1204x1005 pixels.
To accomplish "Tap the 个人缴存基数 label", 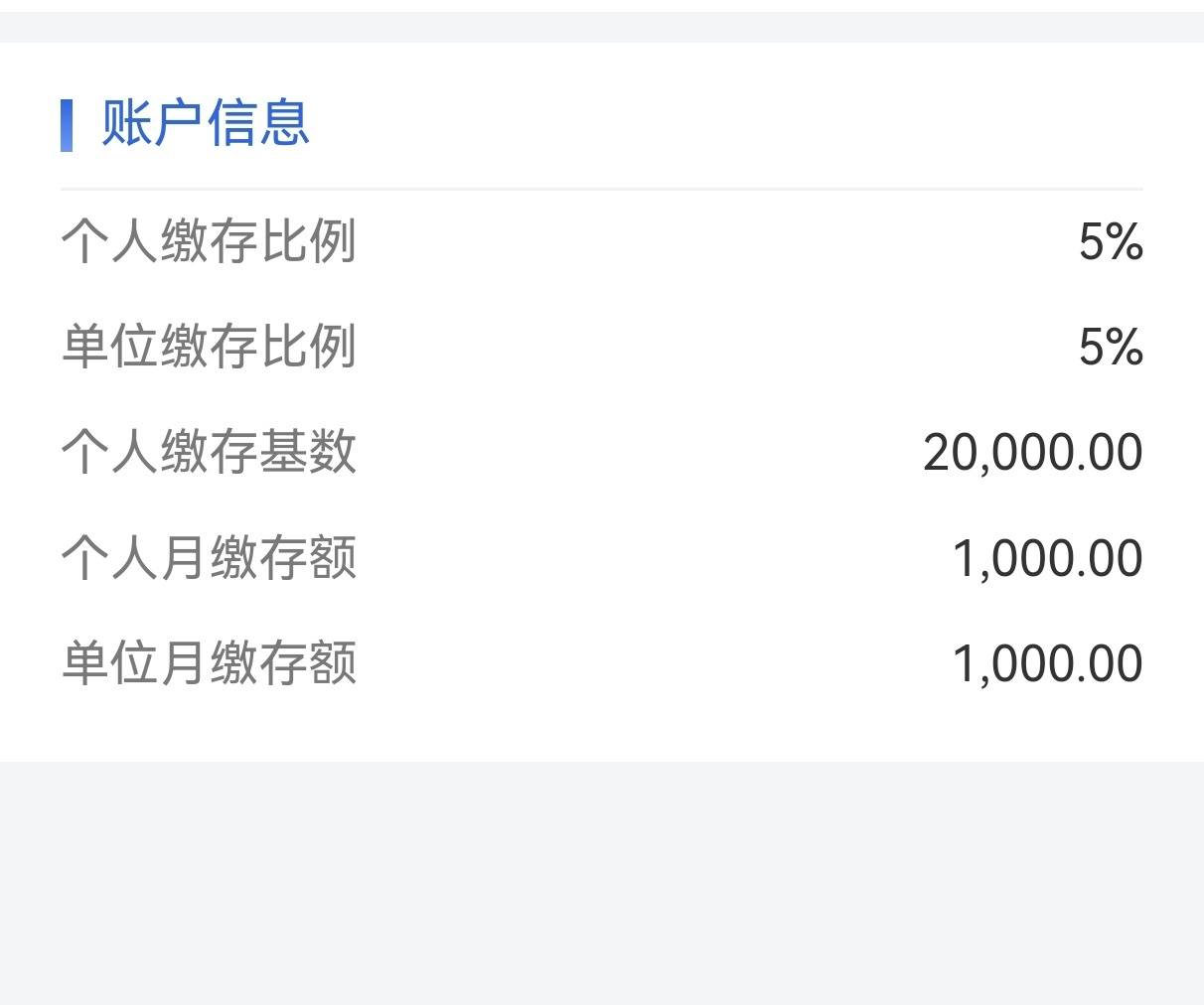I will pos(209,452).
